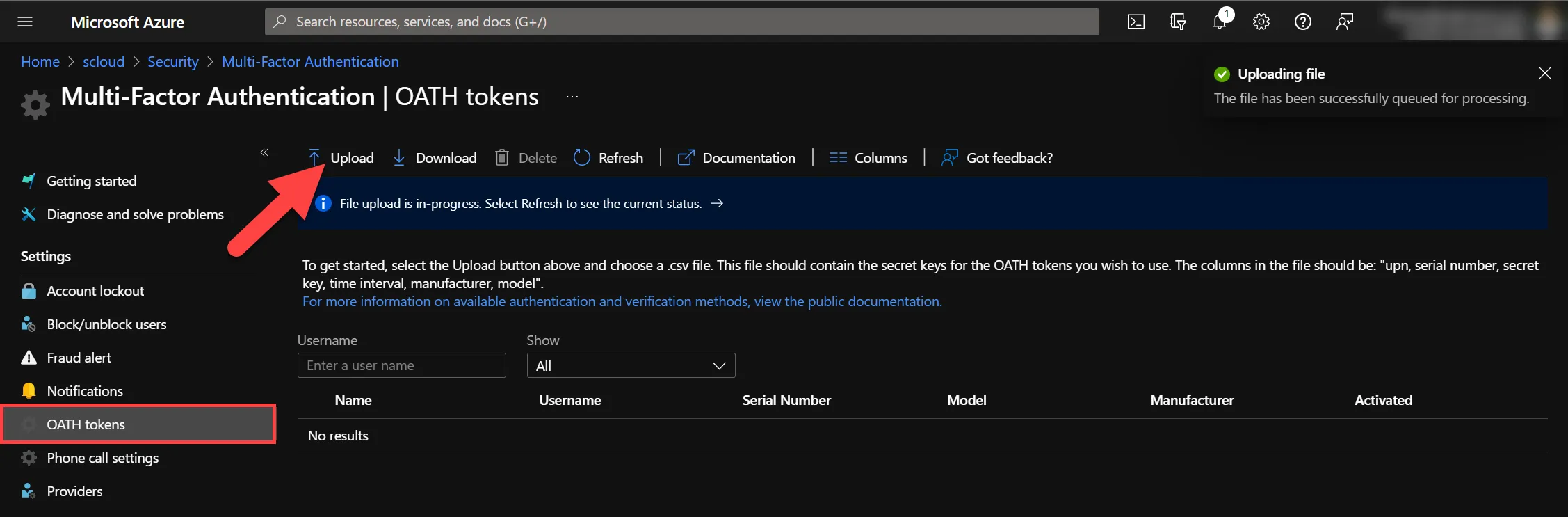Viewport: 1568px width, 517px height.
Task: Click the arrow in the in-progress banner
Action: tap(717, 204)
